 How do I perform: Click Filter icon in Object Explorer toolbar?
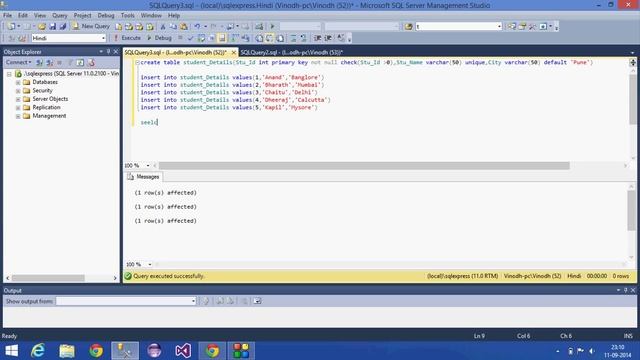(x=70, y=62)
